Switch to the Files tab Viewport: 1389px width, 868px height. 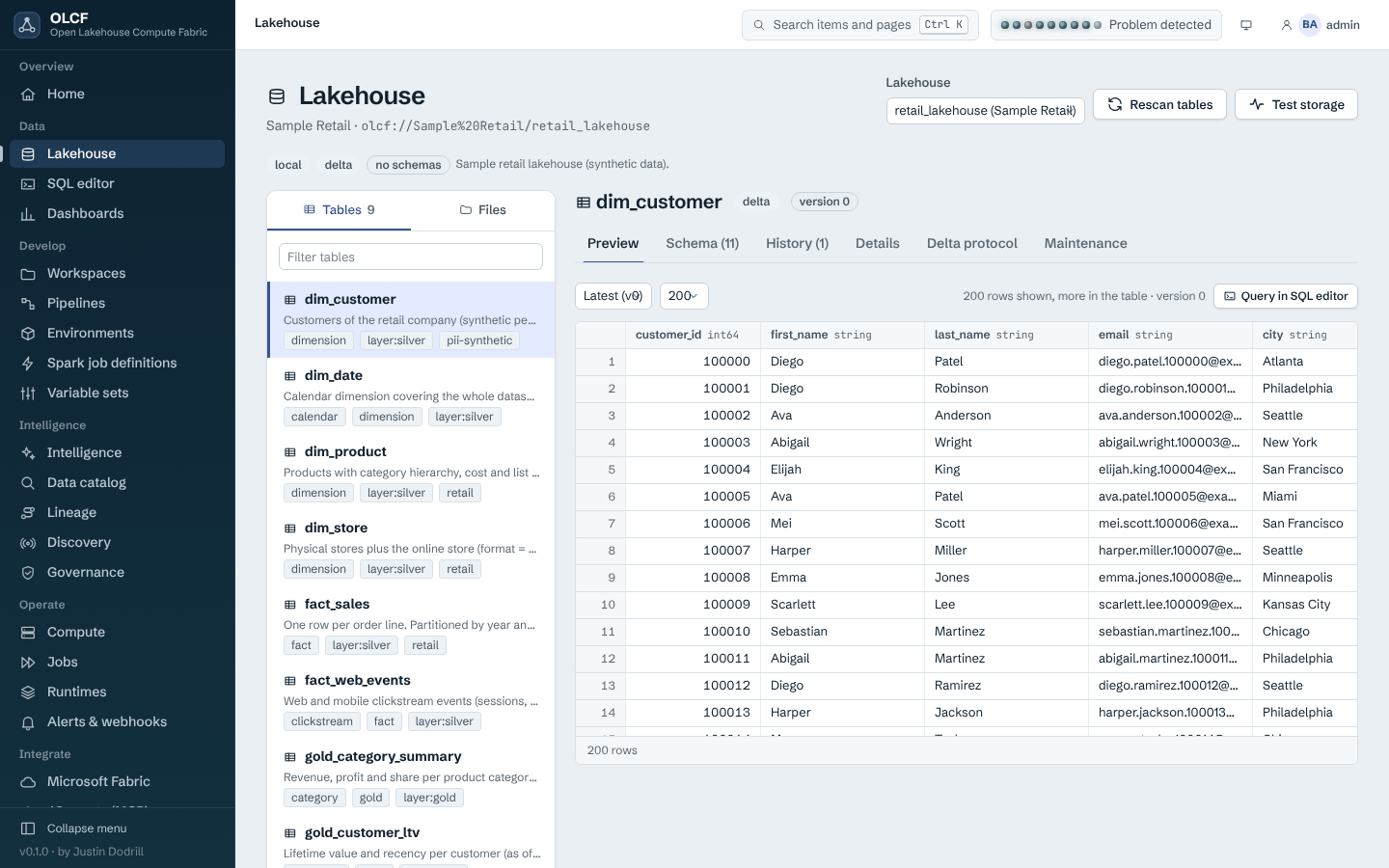click(483, 209)
